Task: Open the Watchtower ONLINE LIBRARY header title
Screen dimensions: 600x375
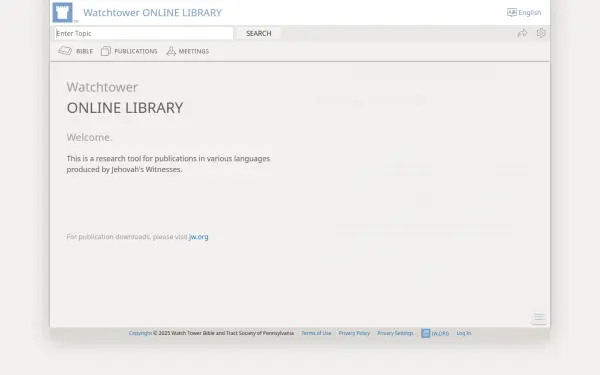Action: pyautogui.click(x=152, y=13)
